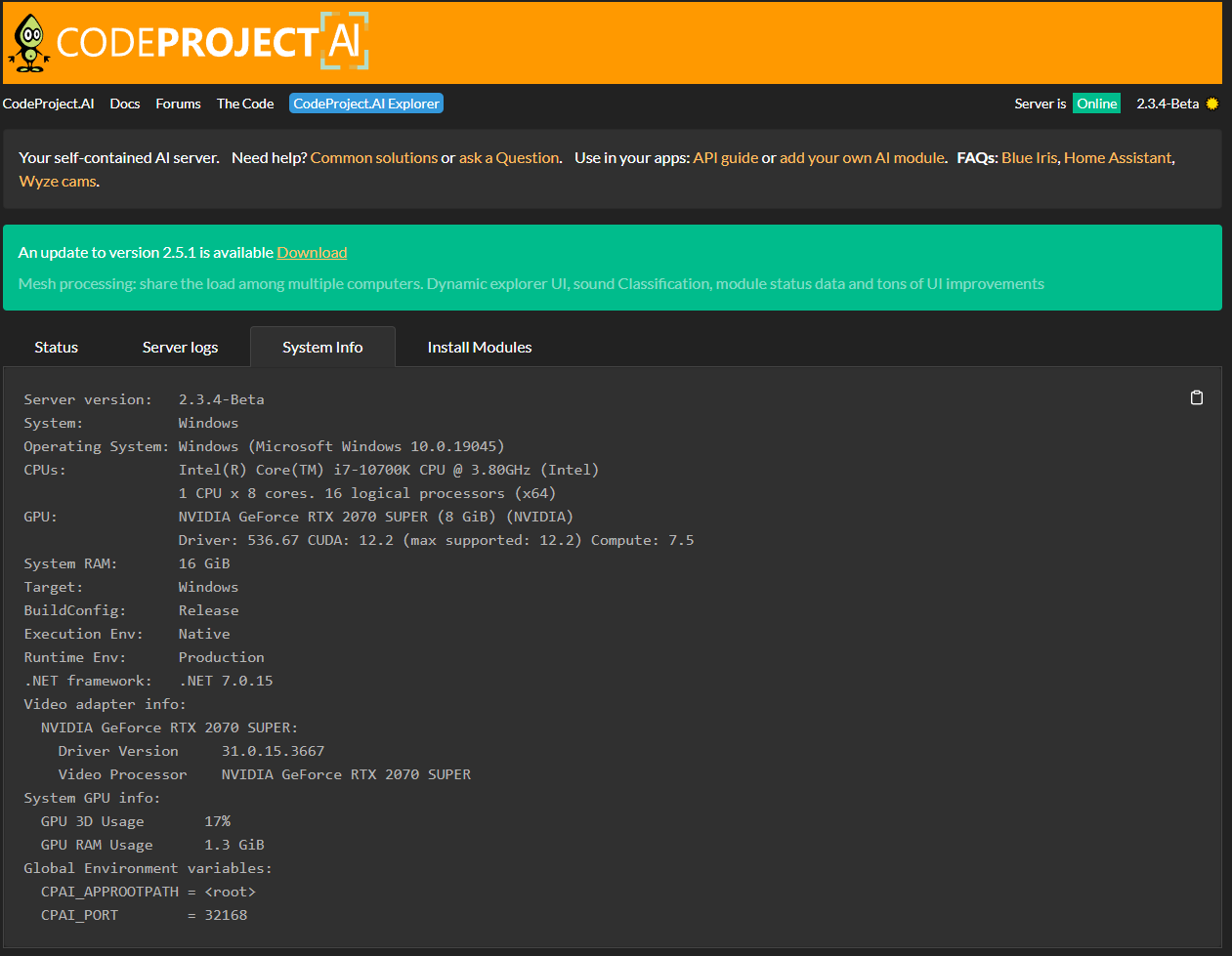Copy system info with the clipboard icon
Viewport: 1232px width, 956px height.
(x=1197, y=397)
